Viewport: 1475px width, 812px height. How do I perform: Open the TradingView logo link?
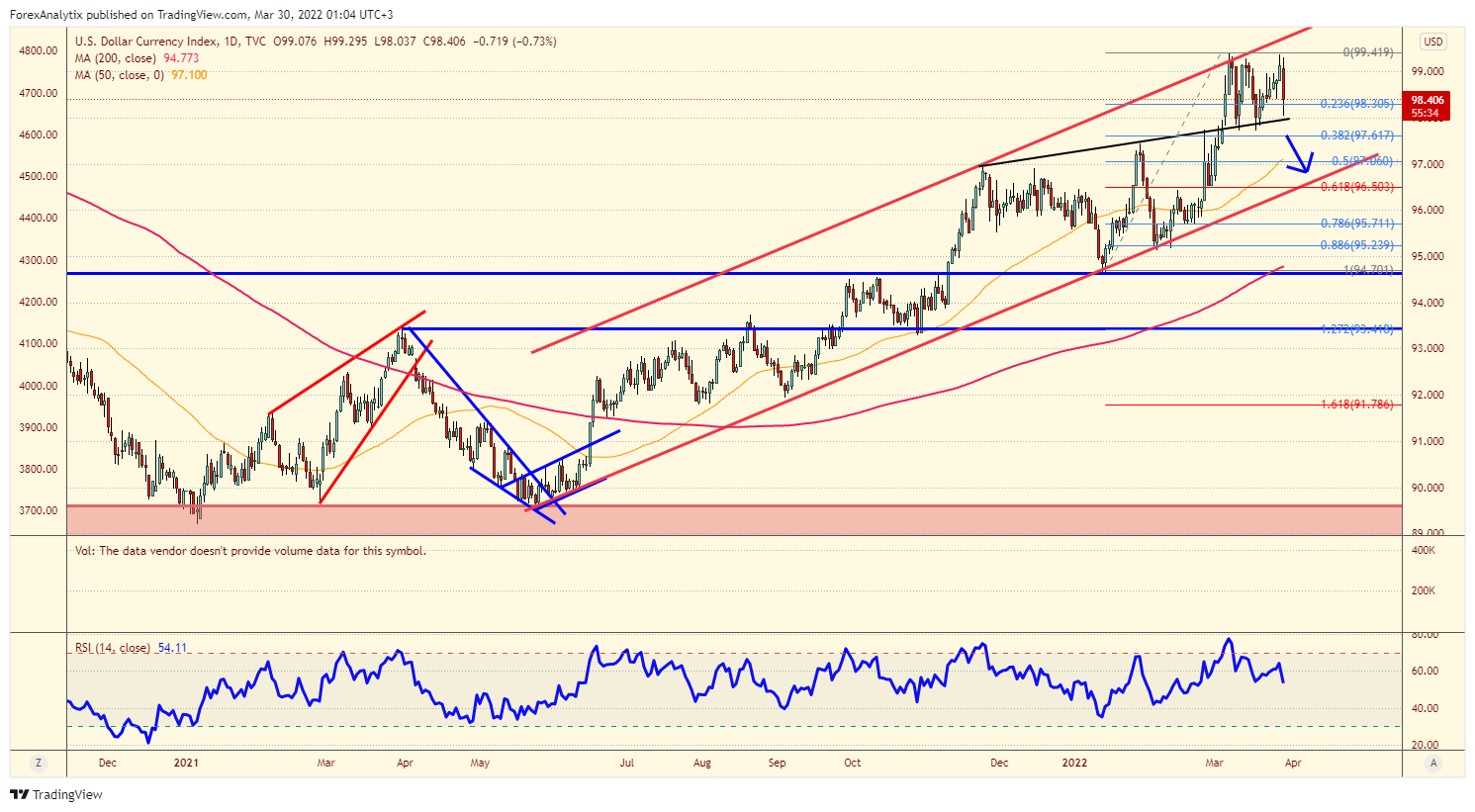point(56,794)
